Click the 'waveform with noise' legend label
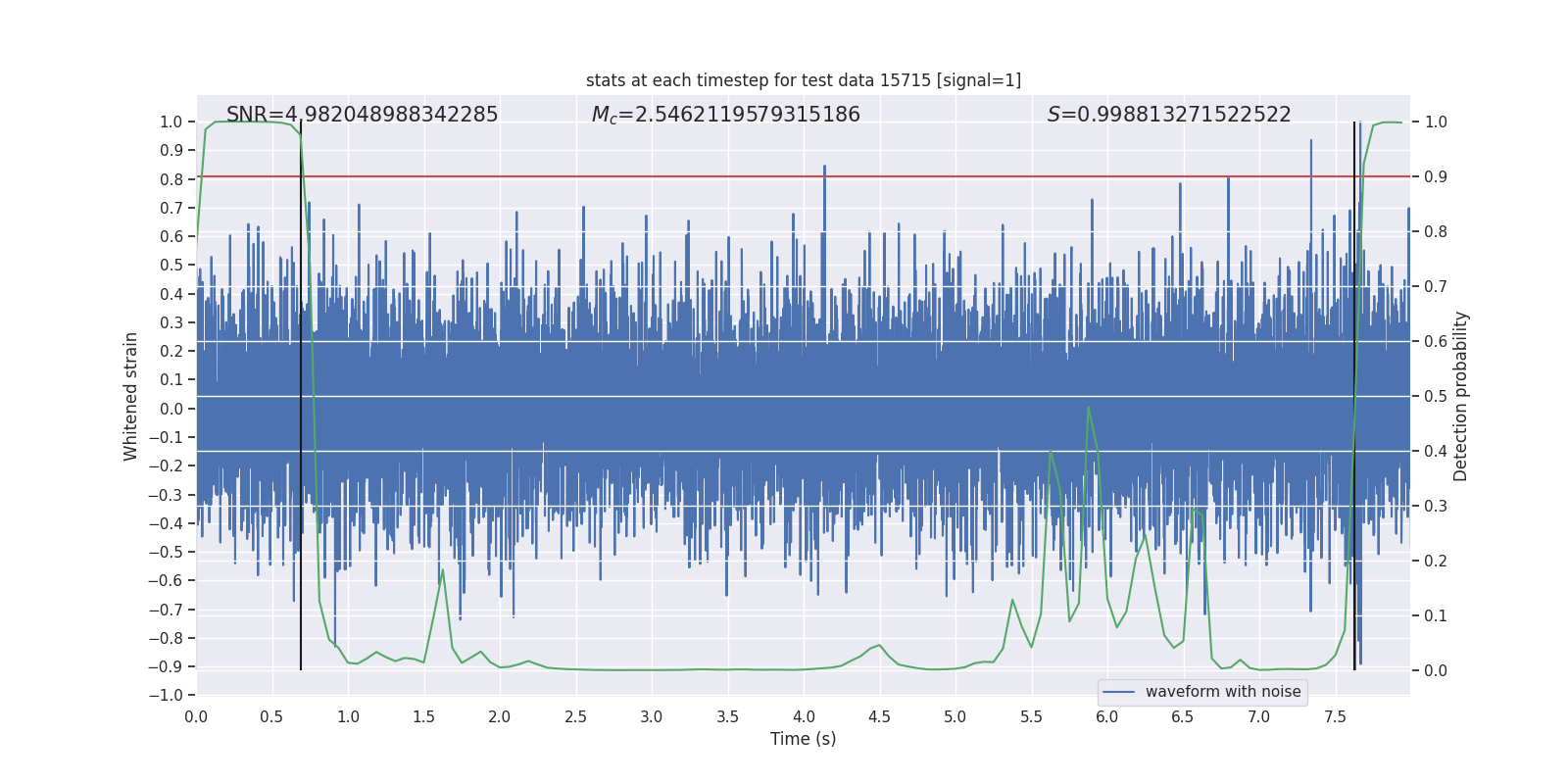The height and width of the screenshot is (784, 1568). 1223,692
